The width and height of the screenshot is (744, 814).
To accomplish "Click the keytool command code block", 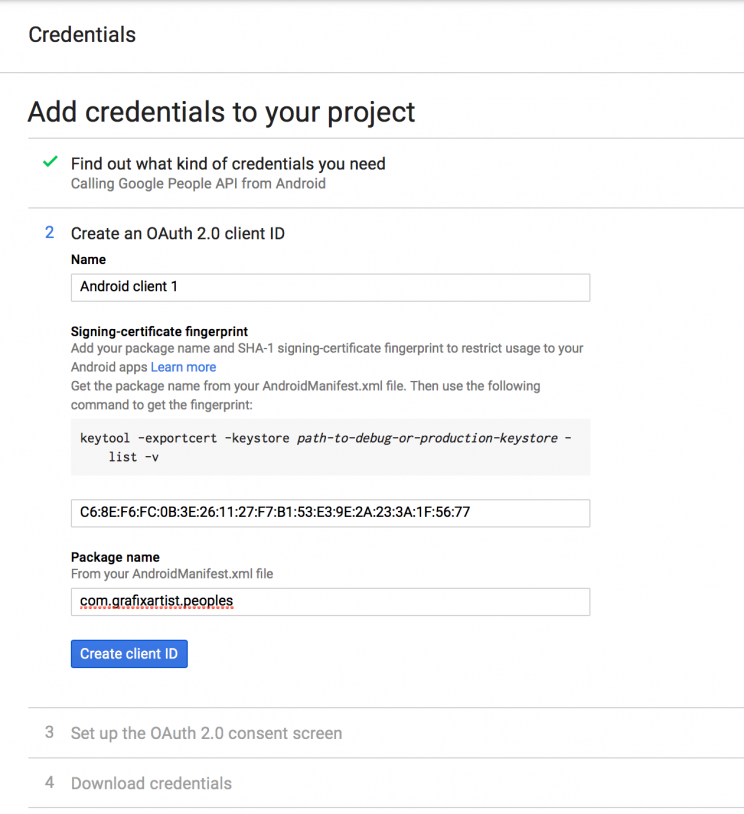I will tap(330, 447).
